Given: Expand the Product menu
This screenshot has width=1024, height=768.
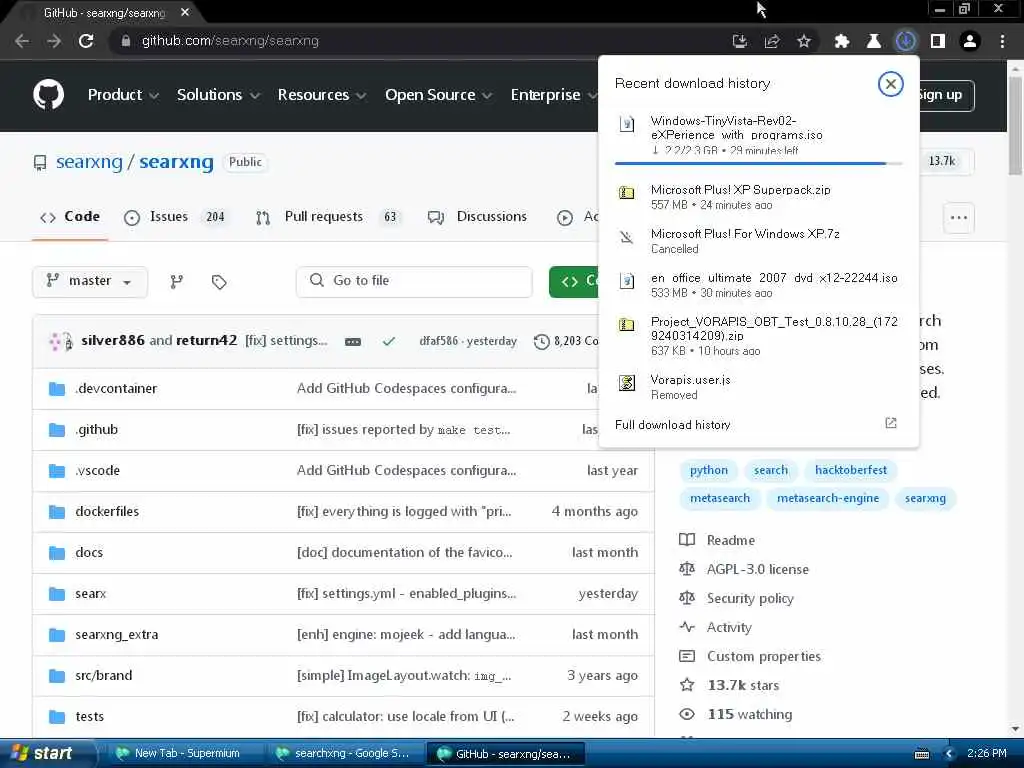Looking at the screenshot, I should [x=123, y=95].
